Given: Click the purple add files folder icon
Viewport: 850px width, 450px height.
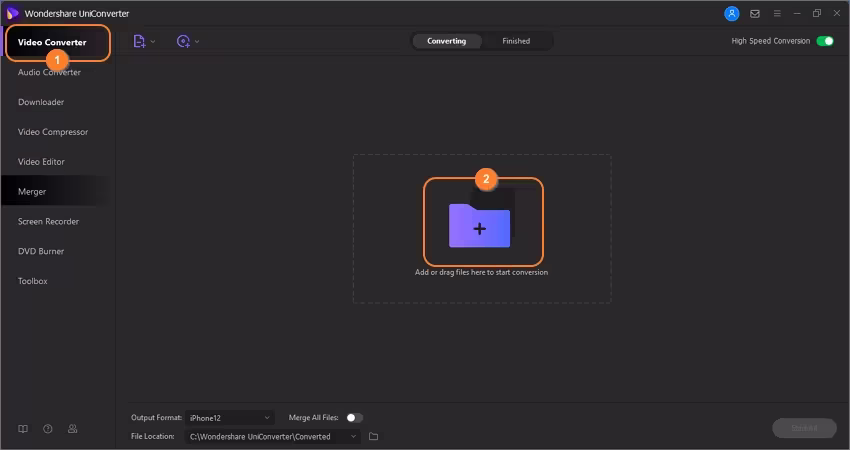Looking at the screenshot, I should point(480,225).
